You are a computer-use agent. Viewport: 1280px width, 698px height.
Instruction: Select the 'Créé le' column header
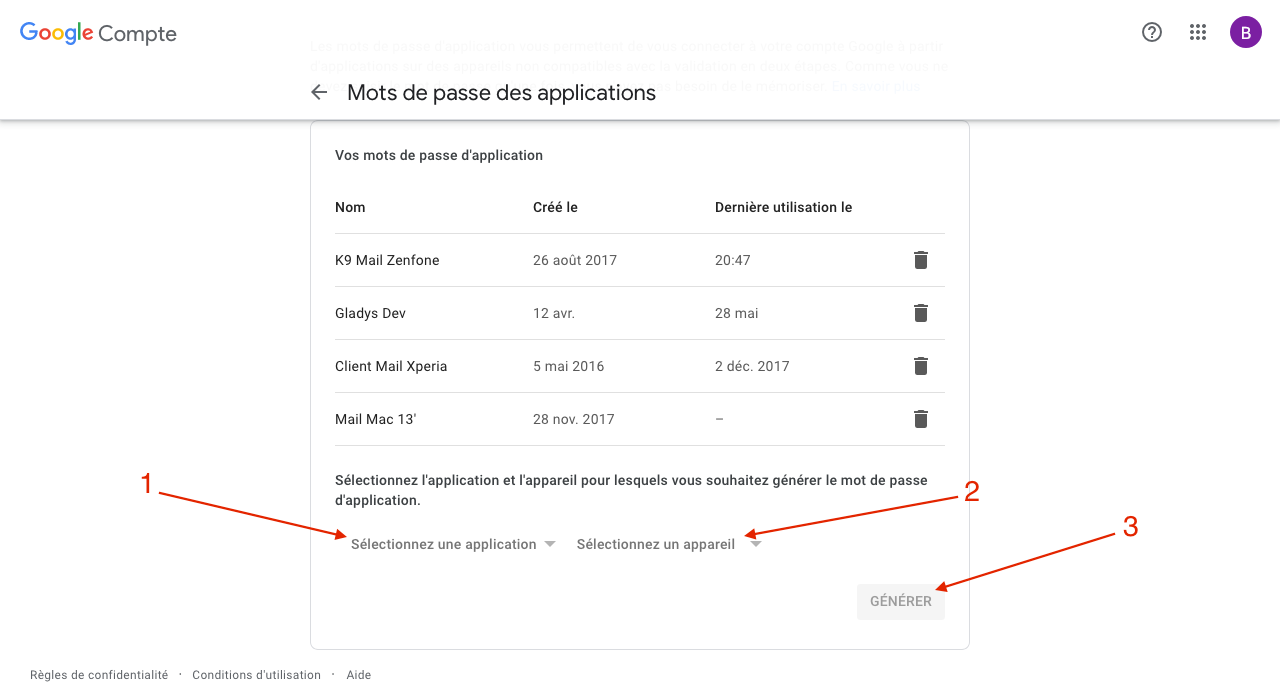pyautogui.click(x=557, y=207)
